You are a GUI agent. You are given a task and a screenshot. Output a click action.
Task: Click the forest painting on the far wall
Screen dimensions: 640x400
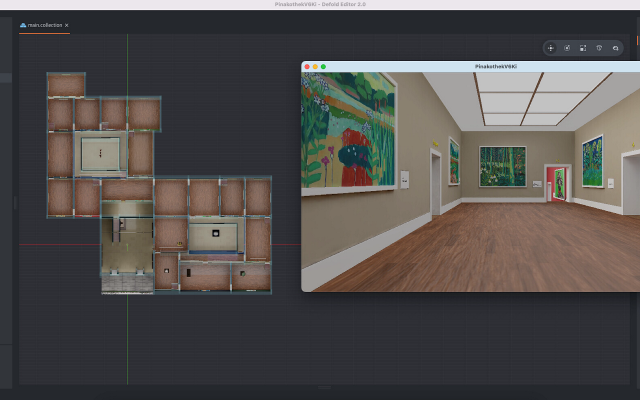(x=502, y=166)
